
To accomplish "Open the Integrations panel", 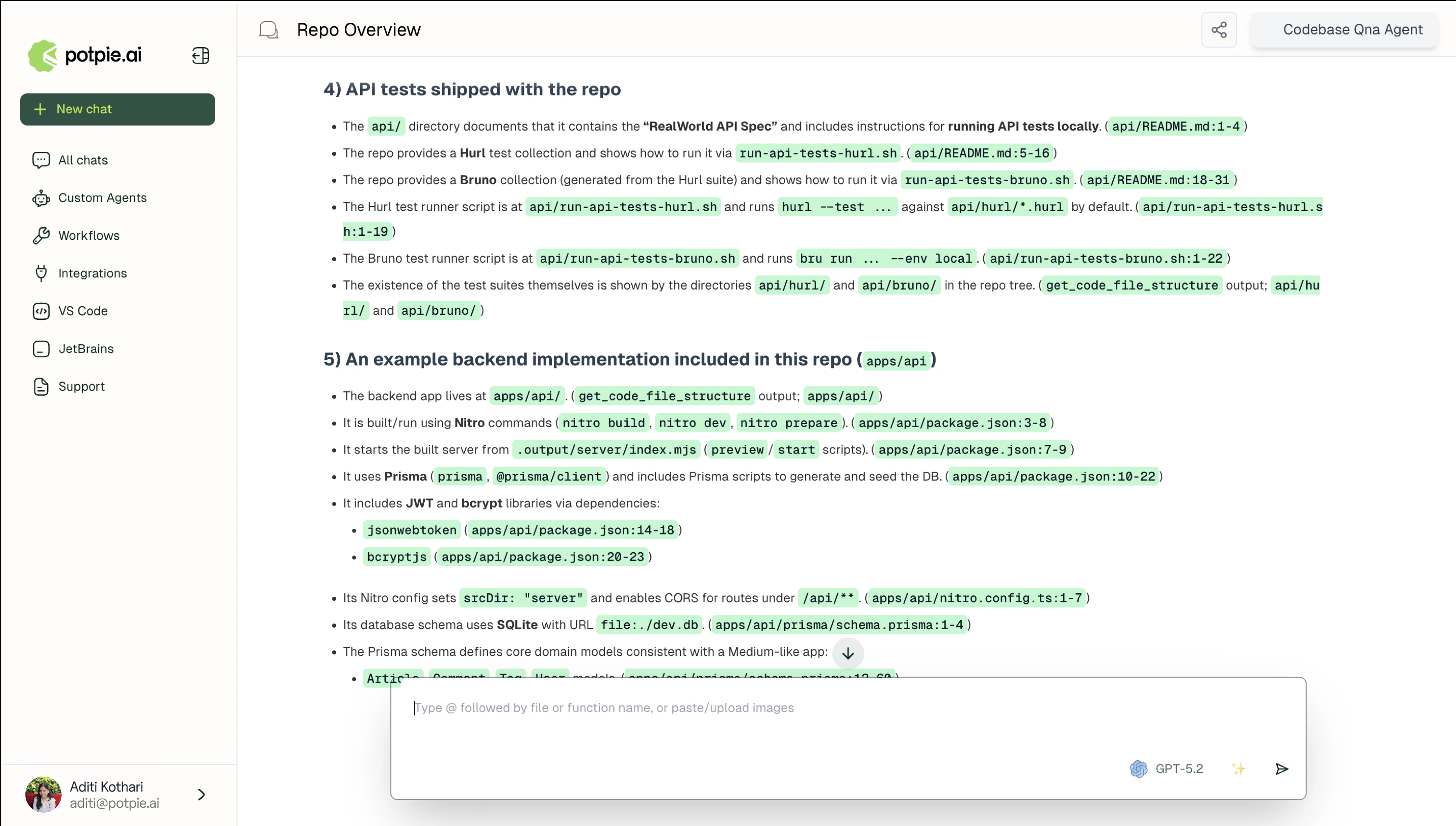I will [x=93, y=273].
